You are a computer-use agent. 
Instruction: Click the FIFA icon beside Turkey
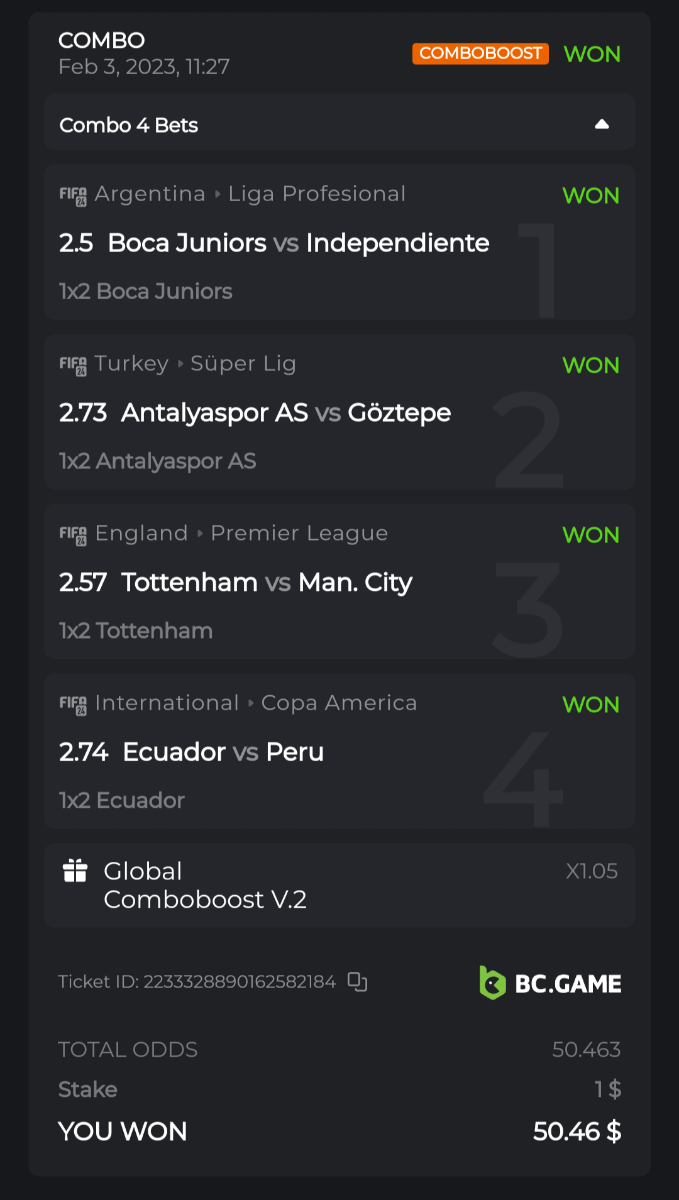(x=73, y=365)
